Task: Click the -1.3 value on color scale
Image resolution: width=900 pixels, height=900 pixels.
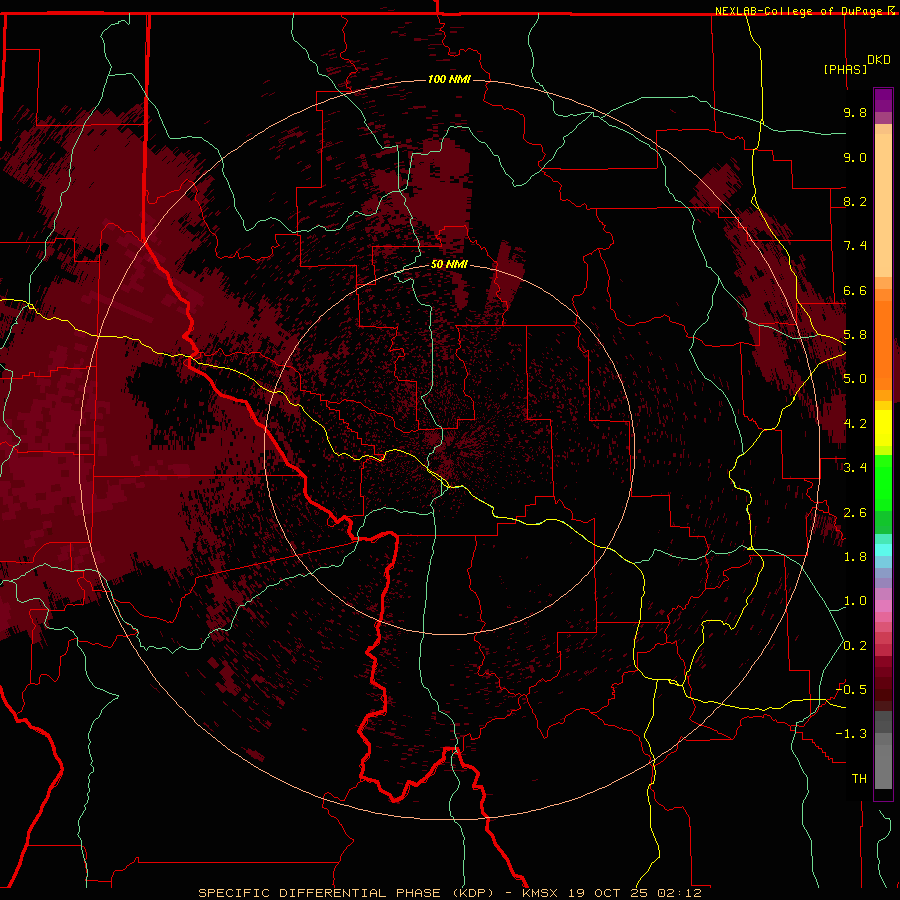Action: point(852,734)
